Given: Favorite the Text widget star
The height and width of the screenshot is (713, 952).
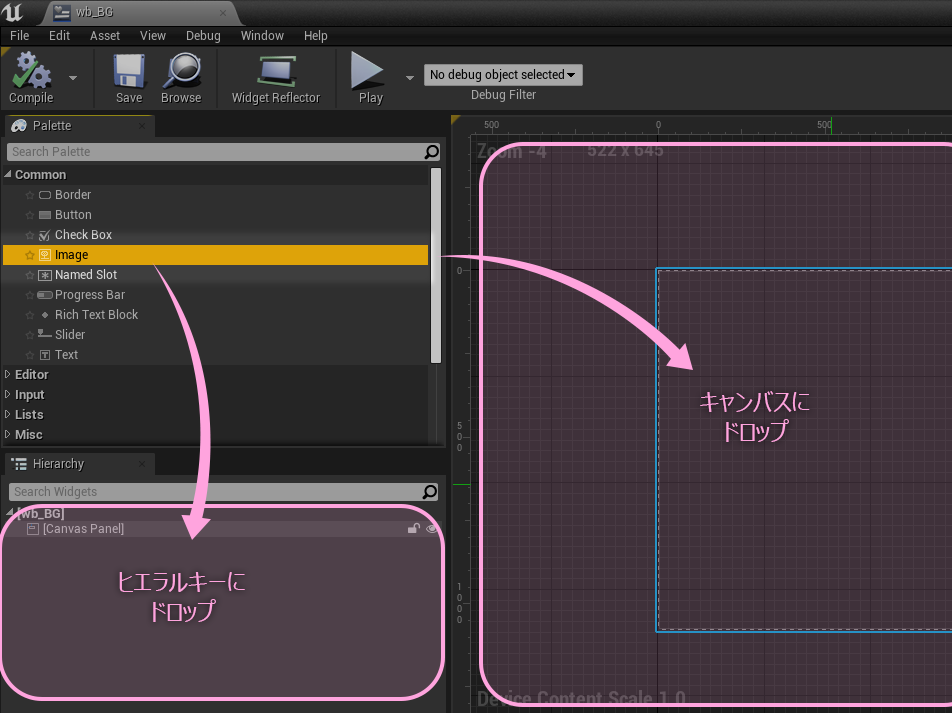Looking at the screenshot, I should [30, 355].
